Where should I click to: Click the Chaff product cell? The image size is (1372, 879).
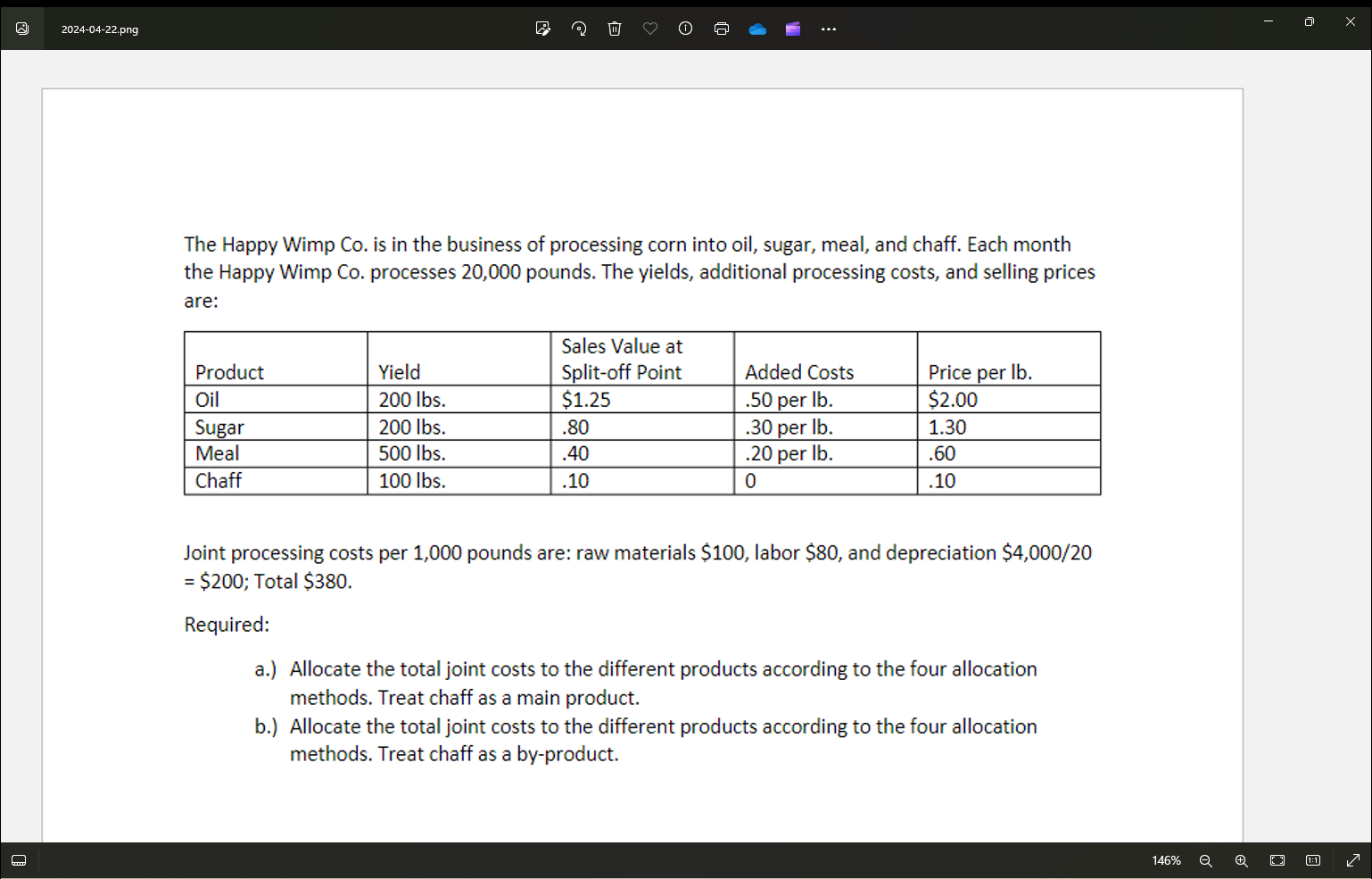point(276,480)
